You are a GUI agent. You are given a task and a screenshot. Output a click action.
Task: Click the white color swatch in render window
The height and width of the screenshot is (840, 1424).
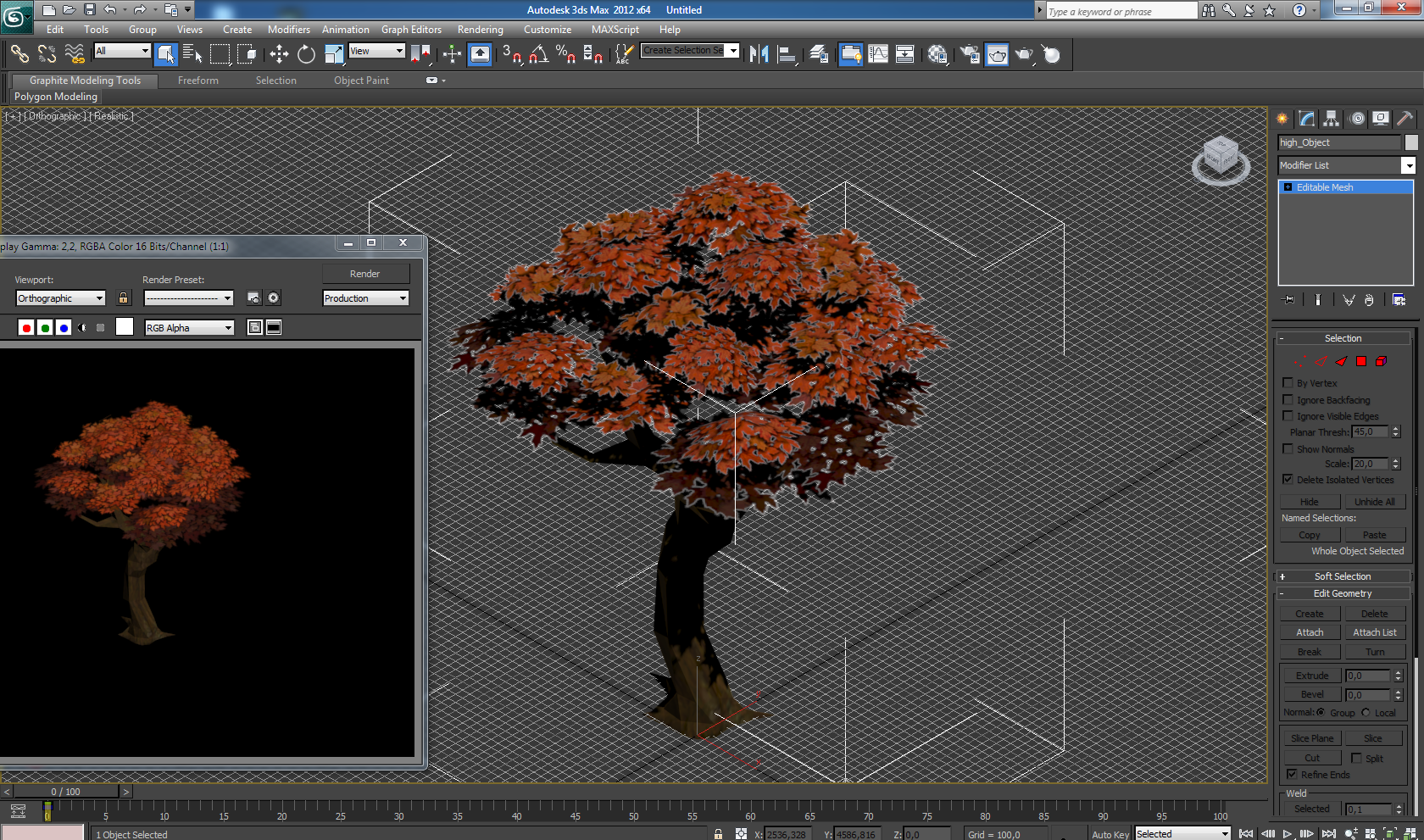125,328
